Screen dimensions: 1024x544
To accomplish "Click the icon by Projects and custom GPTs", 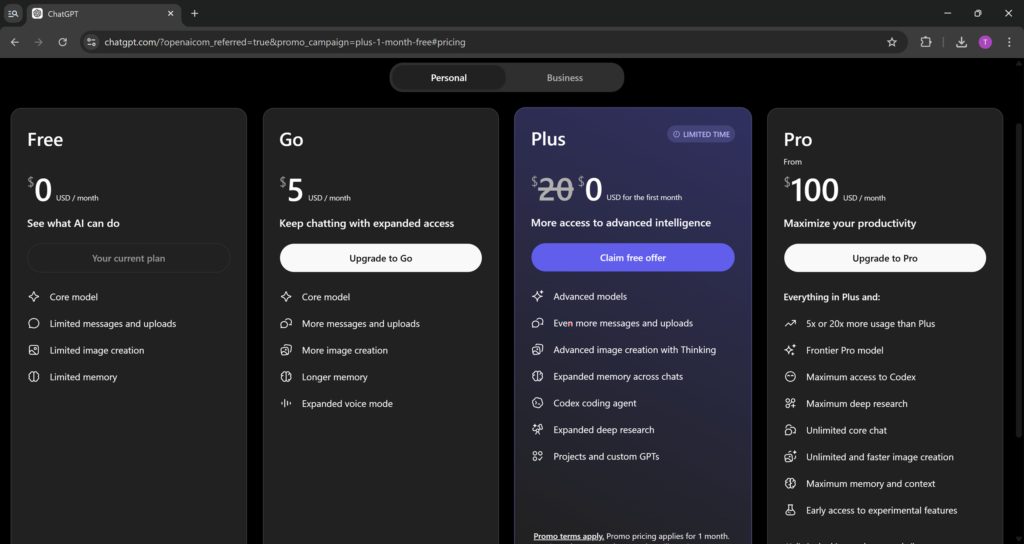I will 537,456.
